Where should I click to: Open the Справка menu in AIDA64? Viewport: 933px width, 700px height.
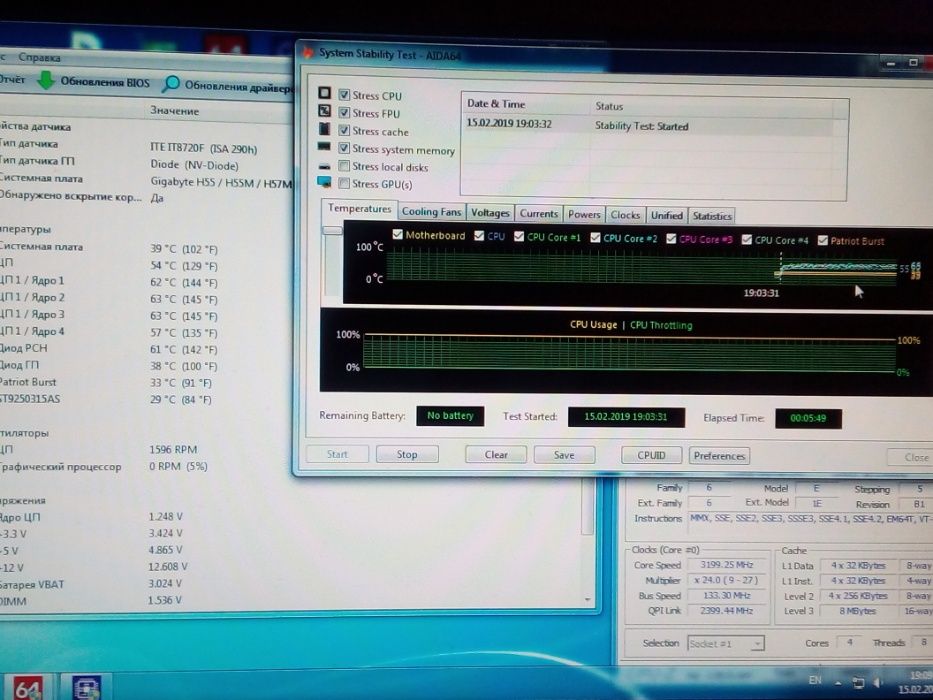pyautogui.click(x=39, y=57)
